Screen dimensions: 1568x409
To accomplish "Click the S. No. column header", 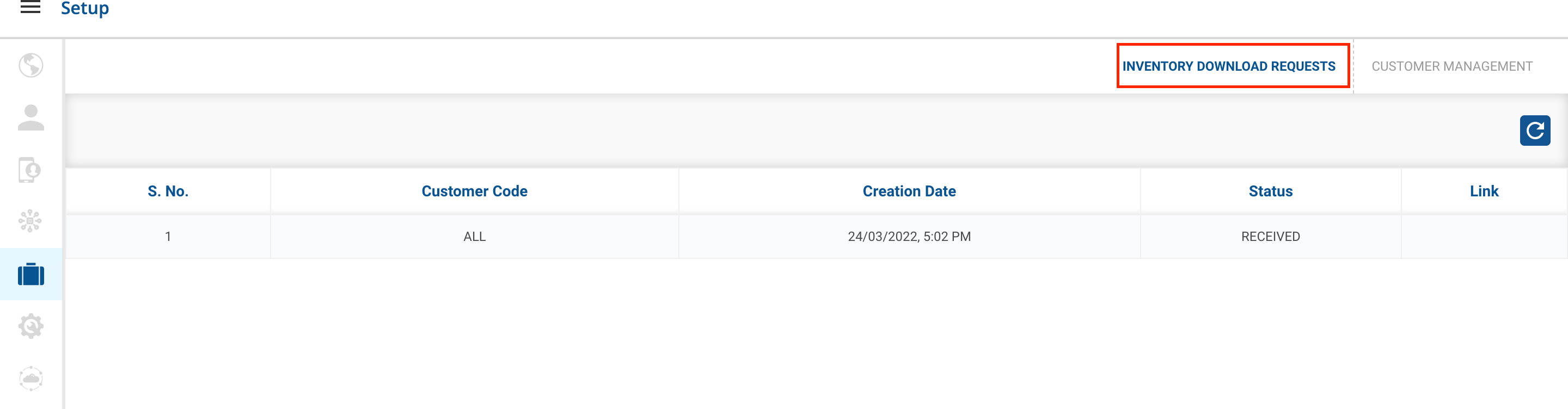I will point(168,191).
